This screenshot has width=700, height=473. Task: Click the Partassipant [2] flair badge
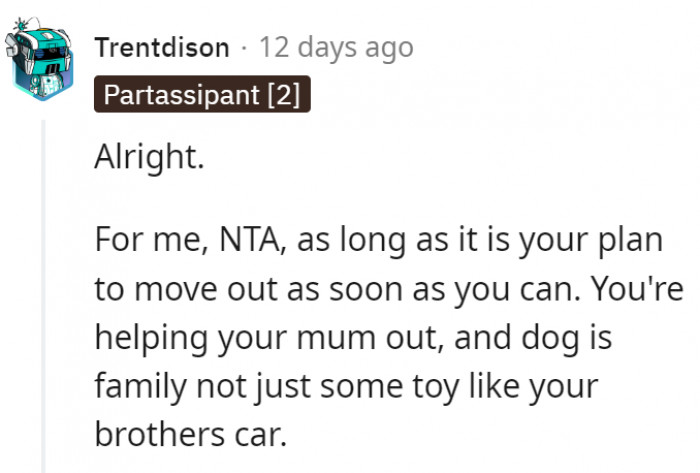203,95
